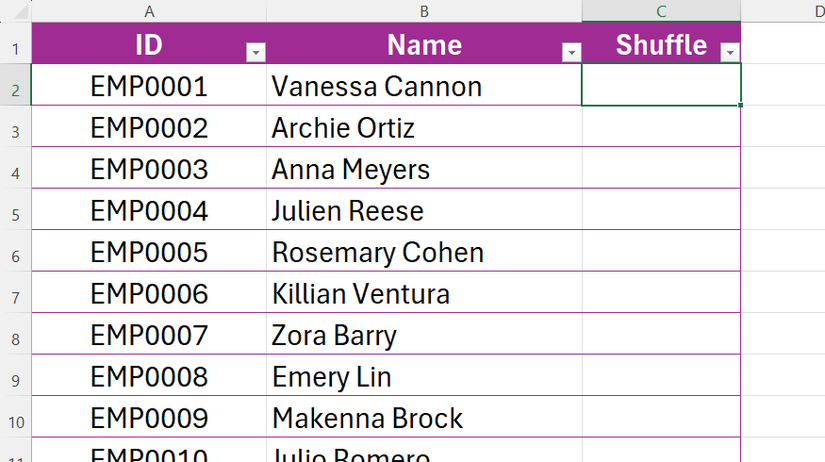Select column B header
Image resolution: width=825 pixels, height=462 pixels.
click(424, 11)
